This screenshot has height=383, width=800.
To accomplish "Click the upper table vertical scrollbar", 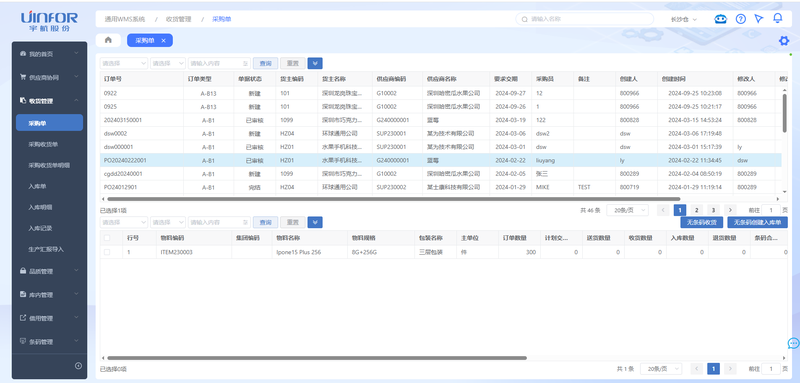I will [784, 113].
